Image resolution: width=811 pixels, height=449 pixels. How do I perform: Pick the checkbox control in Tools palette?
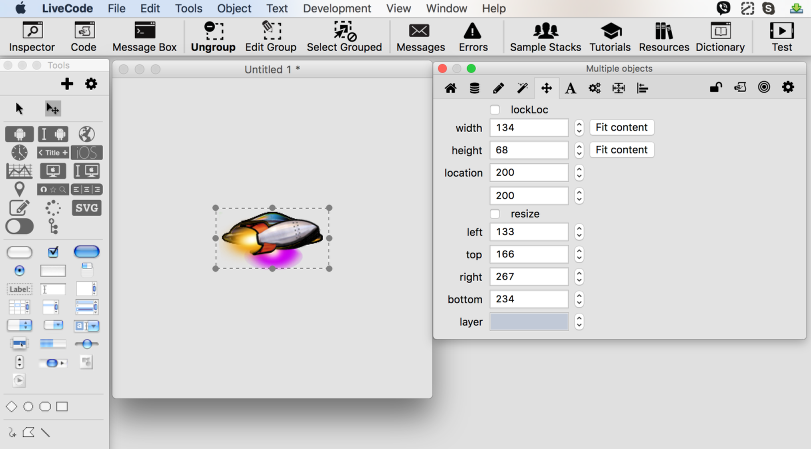coord(53,252)
